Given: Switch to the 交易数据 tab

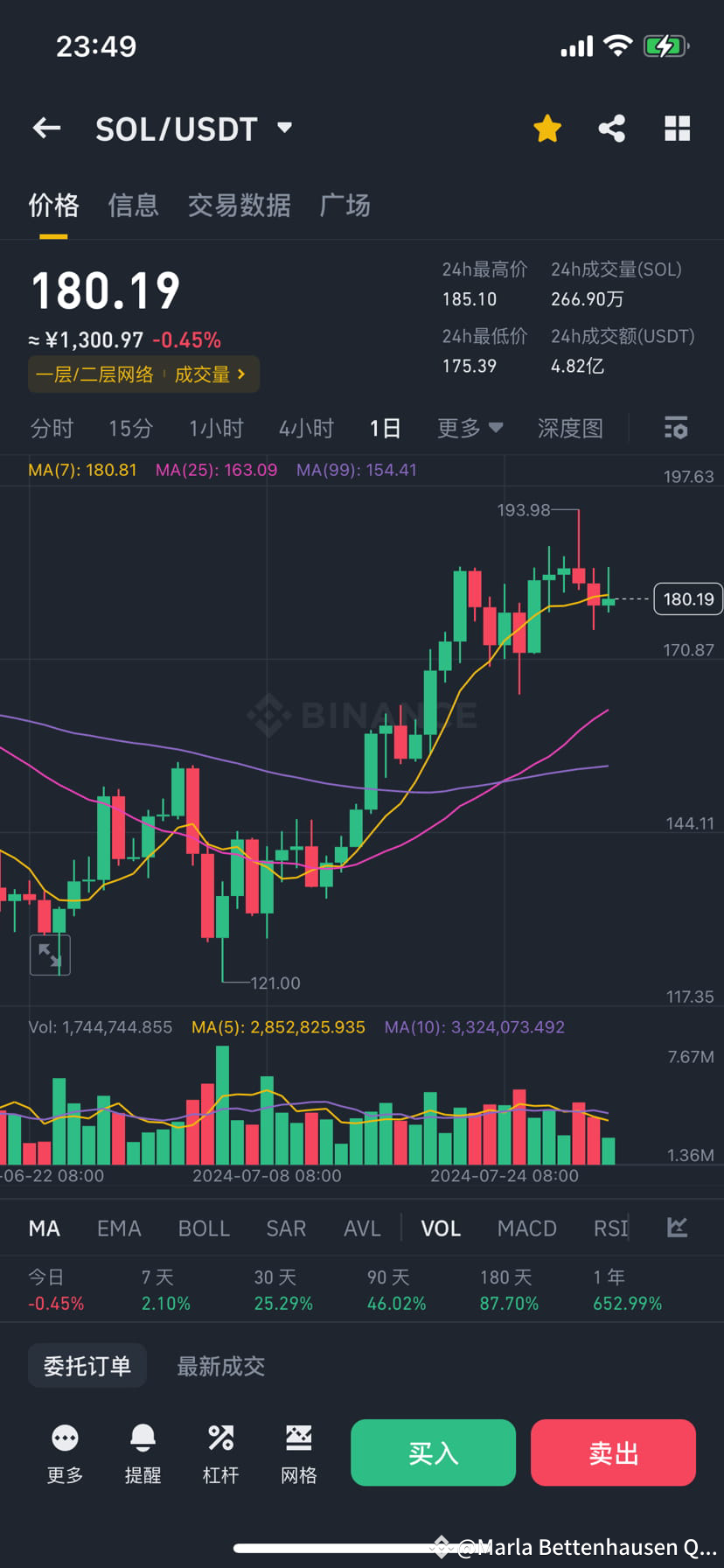Looking at the screenshot, I should pyautogui.click(x=239, y=205).
